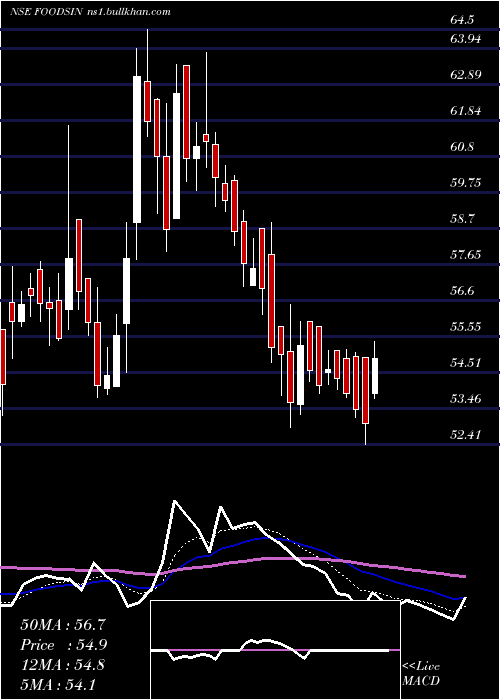Click the <<Live MACD label

pos(421,673)
